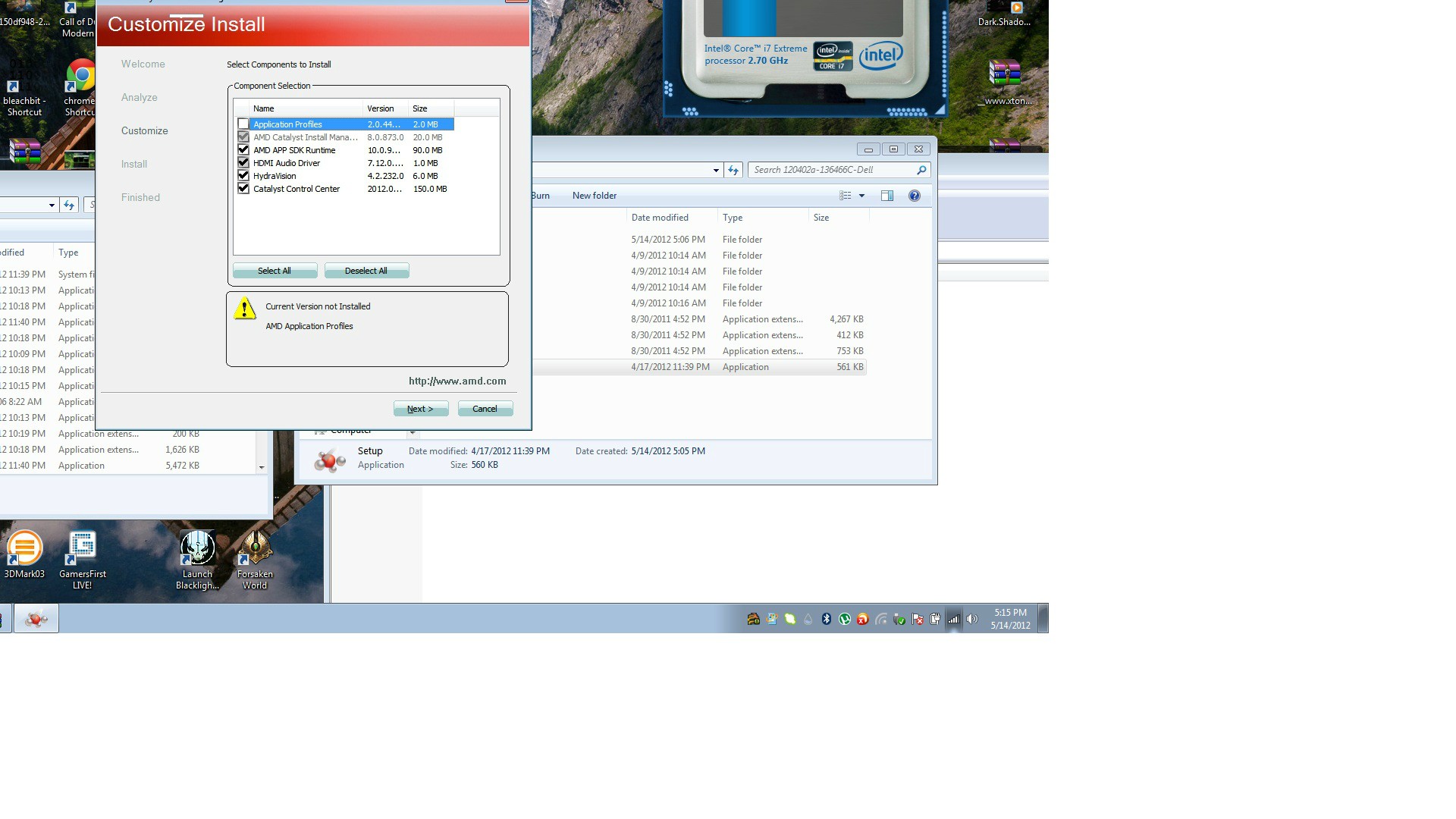Open GamersFirst LIVE! desktop shortcut
This screenshot has height=819, width=1456.
82,560
